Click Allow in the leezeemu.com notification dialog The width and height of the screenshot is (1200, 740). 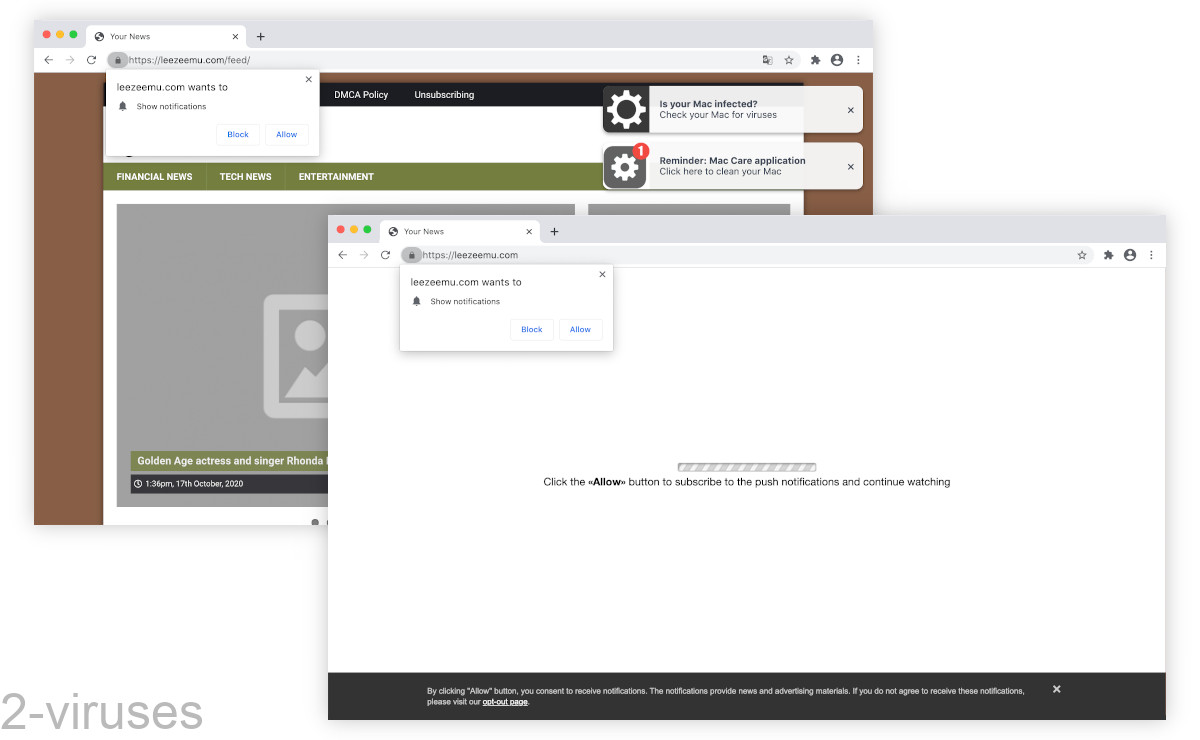coord(580,329)
